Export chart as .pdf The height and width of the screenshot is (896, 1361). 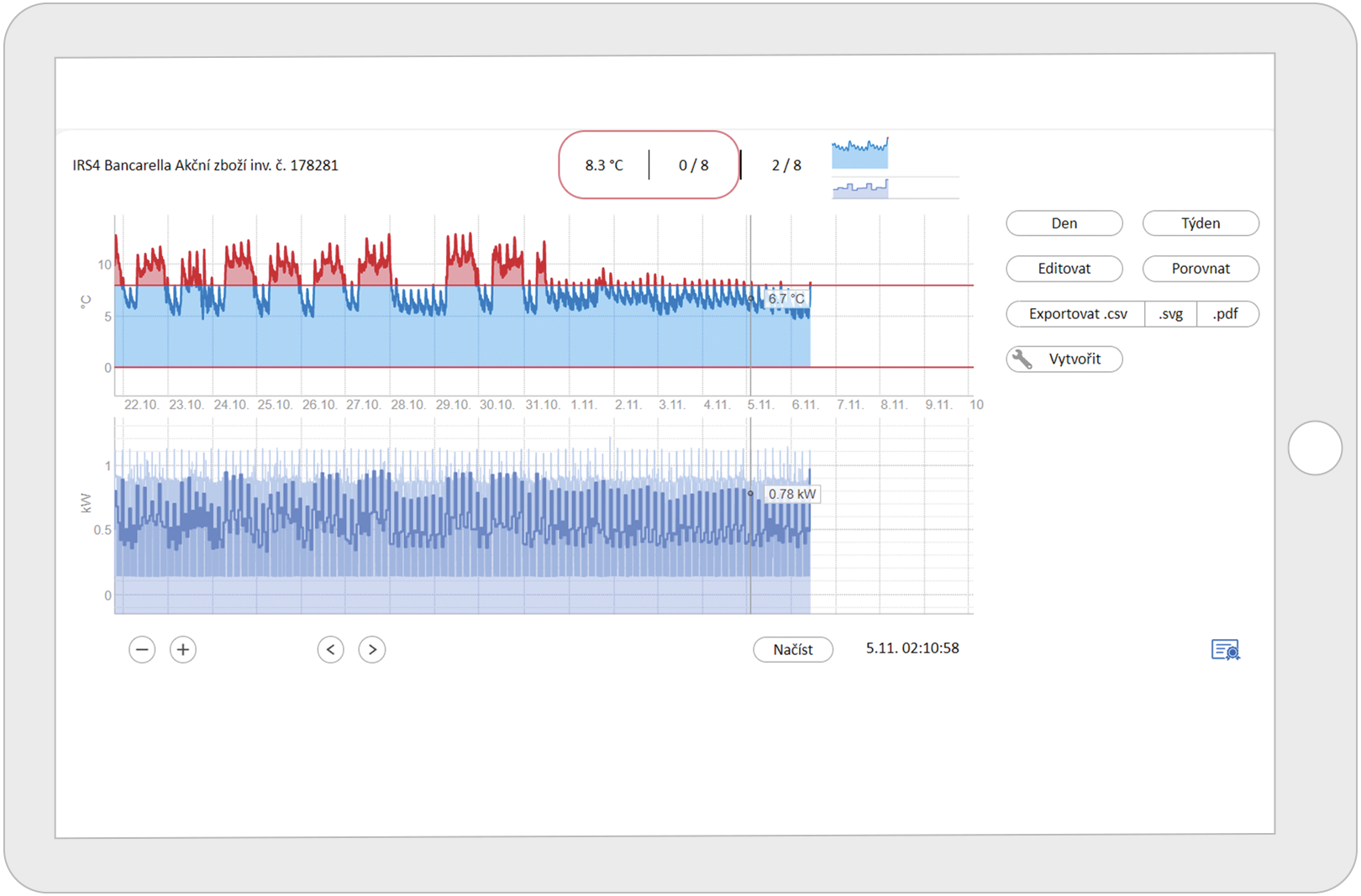point(1227,314)
